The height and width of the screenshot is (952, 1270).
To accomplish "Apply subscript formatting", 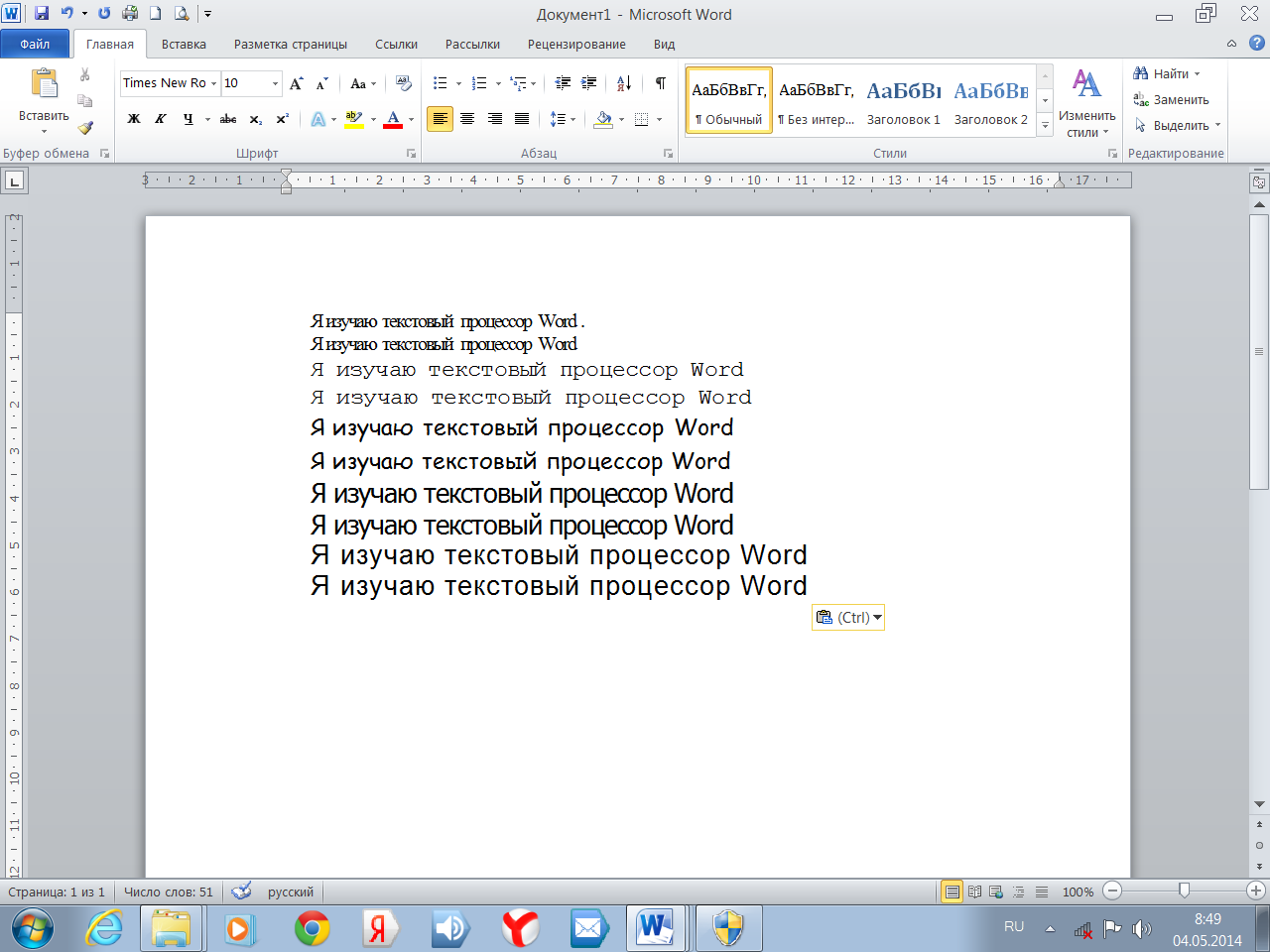I will [x=256, y=119].
